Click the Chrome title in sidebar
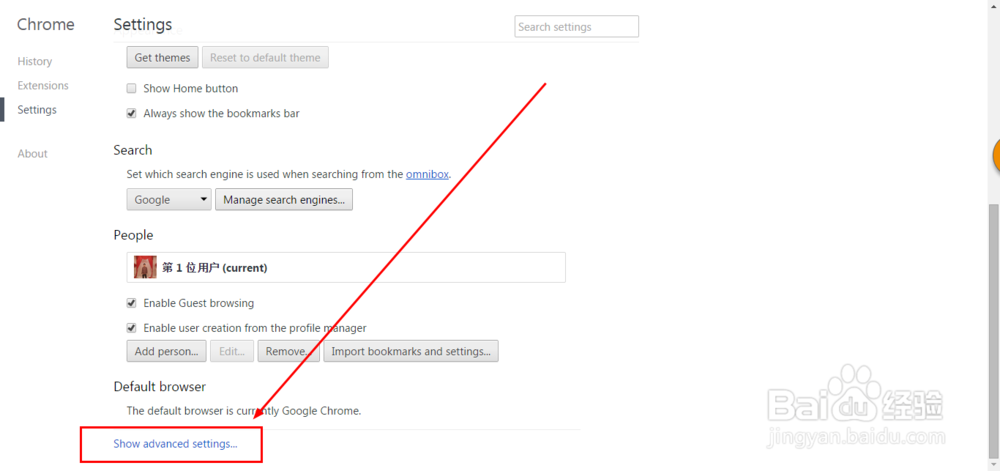 click(45, 24)
